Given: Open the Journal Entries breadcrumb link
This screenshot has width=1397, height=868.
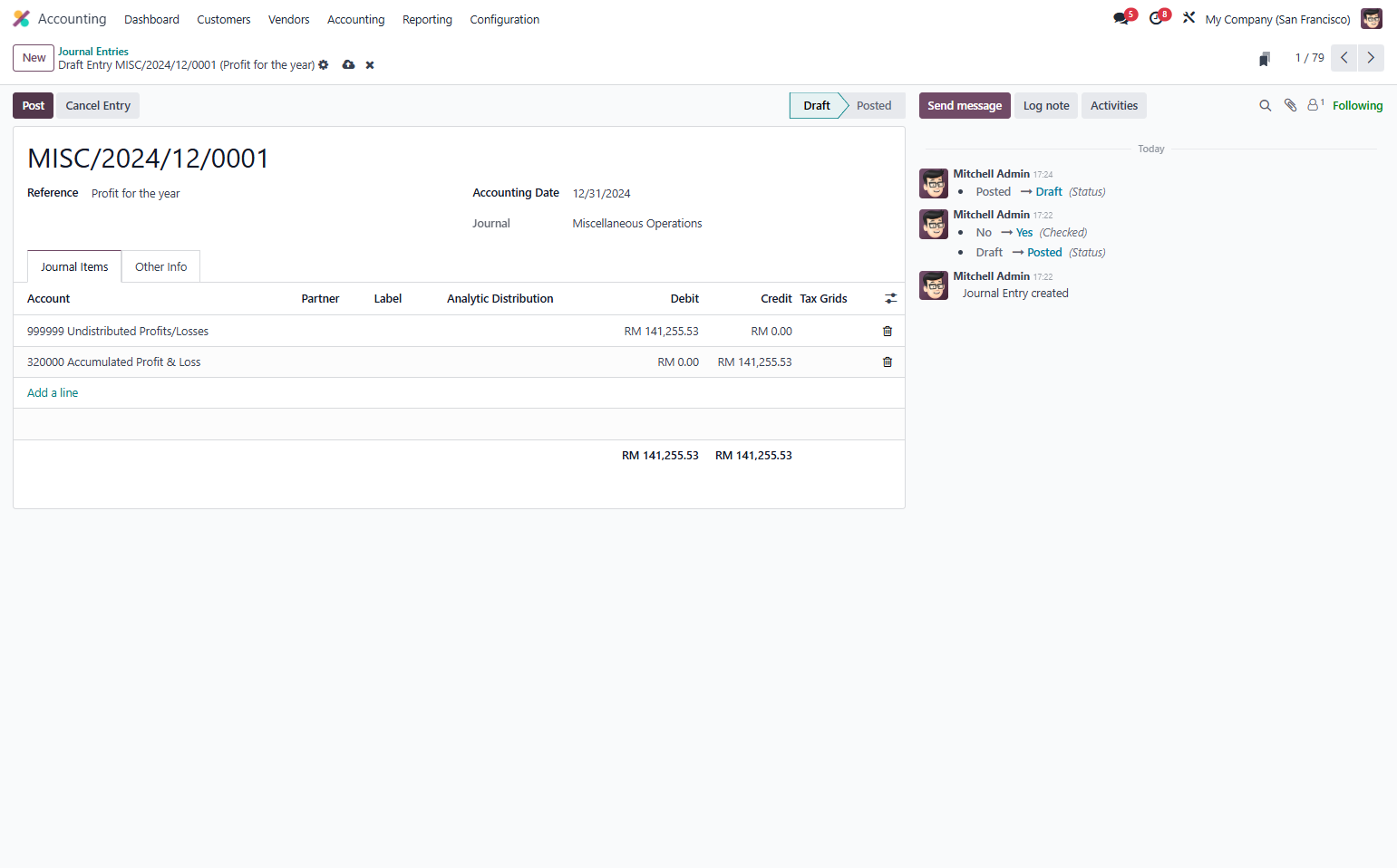Looking at the screenshot, I should (93, 52).
